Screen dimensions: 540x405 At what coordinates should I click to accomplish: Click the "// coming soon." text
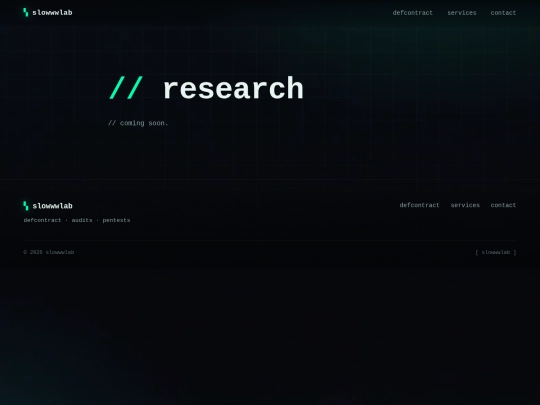point(138,123)
